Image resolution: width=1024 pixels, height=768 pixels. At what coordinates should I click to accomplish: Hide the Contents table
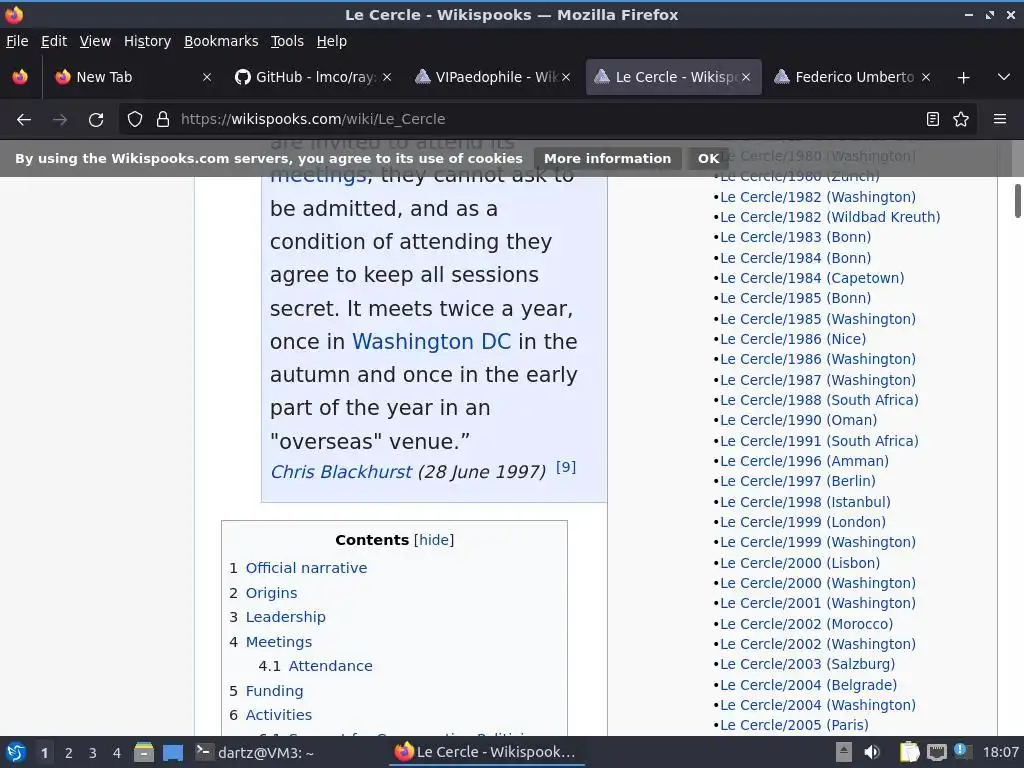tap(434, 540)
